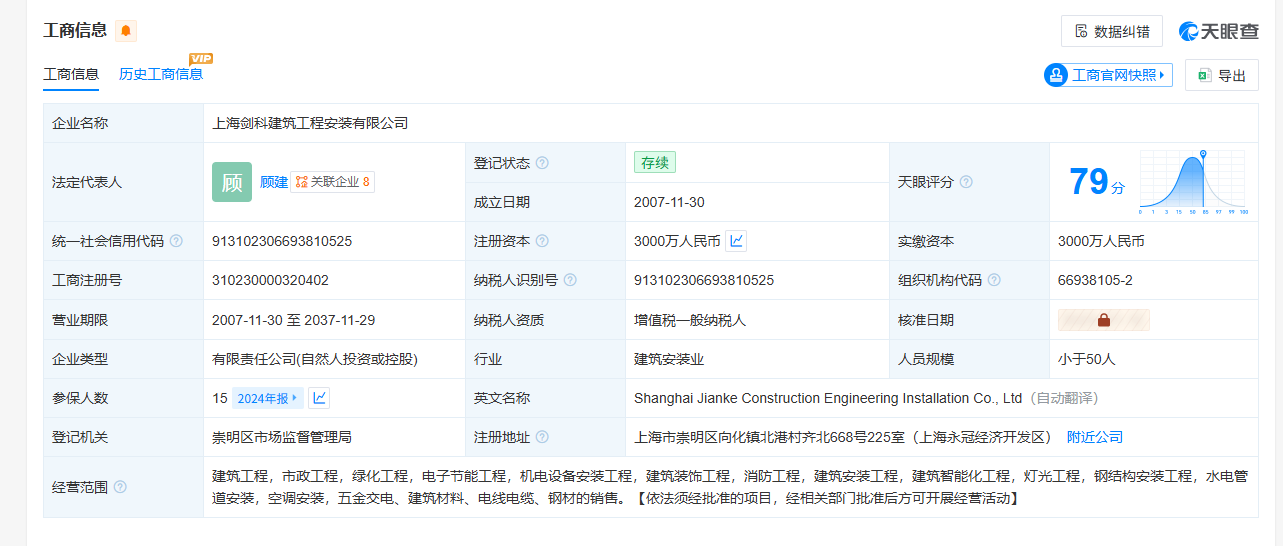Click the 实缴资本 3000万人民币 value
Image resolution: width=1283 pixels, height=546 pixels.
[x=1101, y=241]
